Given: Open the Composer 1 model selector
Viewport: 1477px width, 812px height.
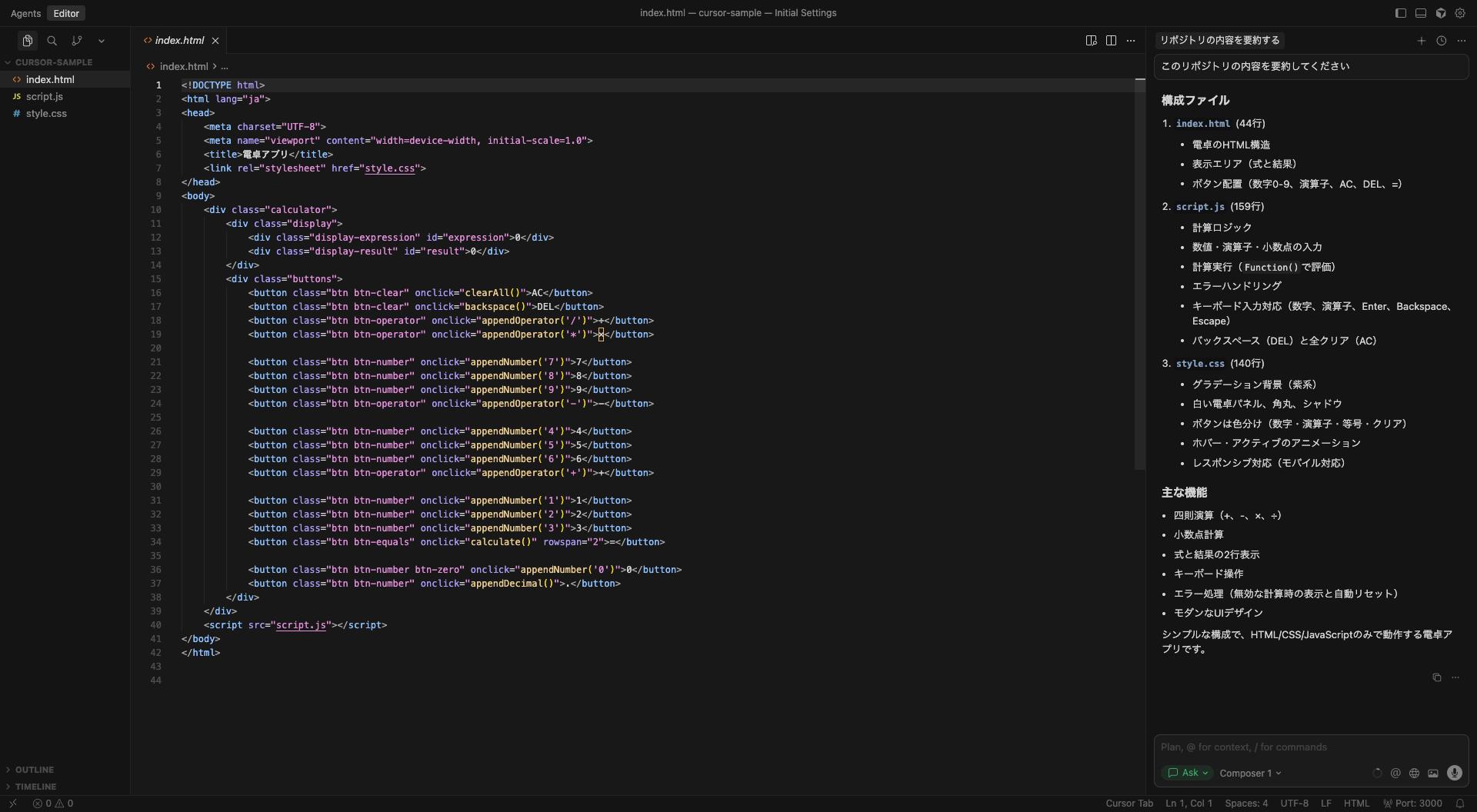Looking at the screenshot, I should pyautogui.click(x=1250, y=774).
